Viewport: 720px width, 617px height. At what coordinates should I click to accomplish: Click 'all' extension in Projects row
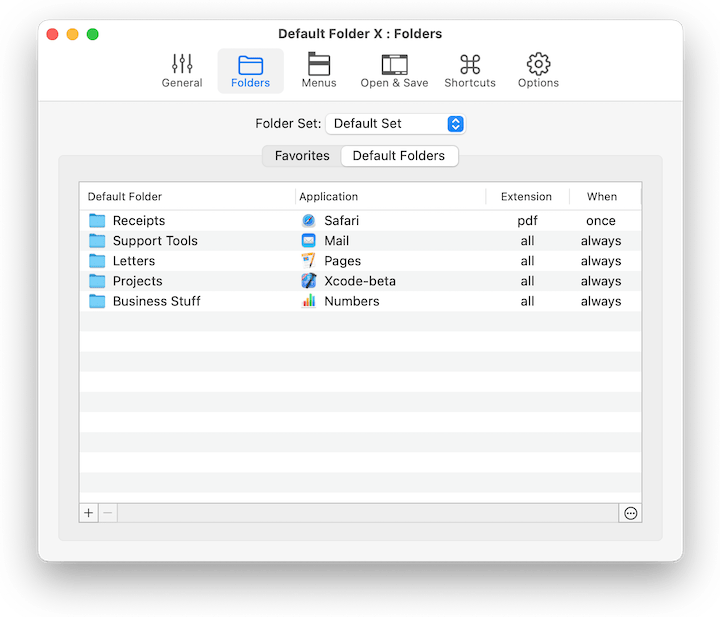coord(527,281)
